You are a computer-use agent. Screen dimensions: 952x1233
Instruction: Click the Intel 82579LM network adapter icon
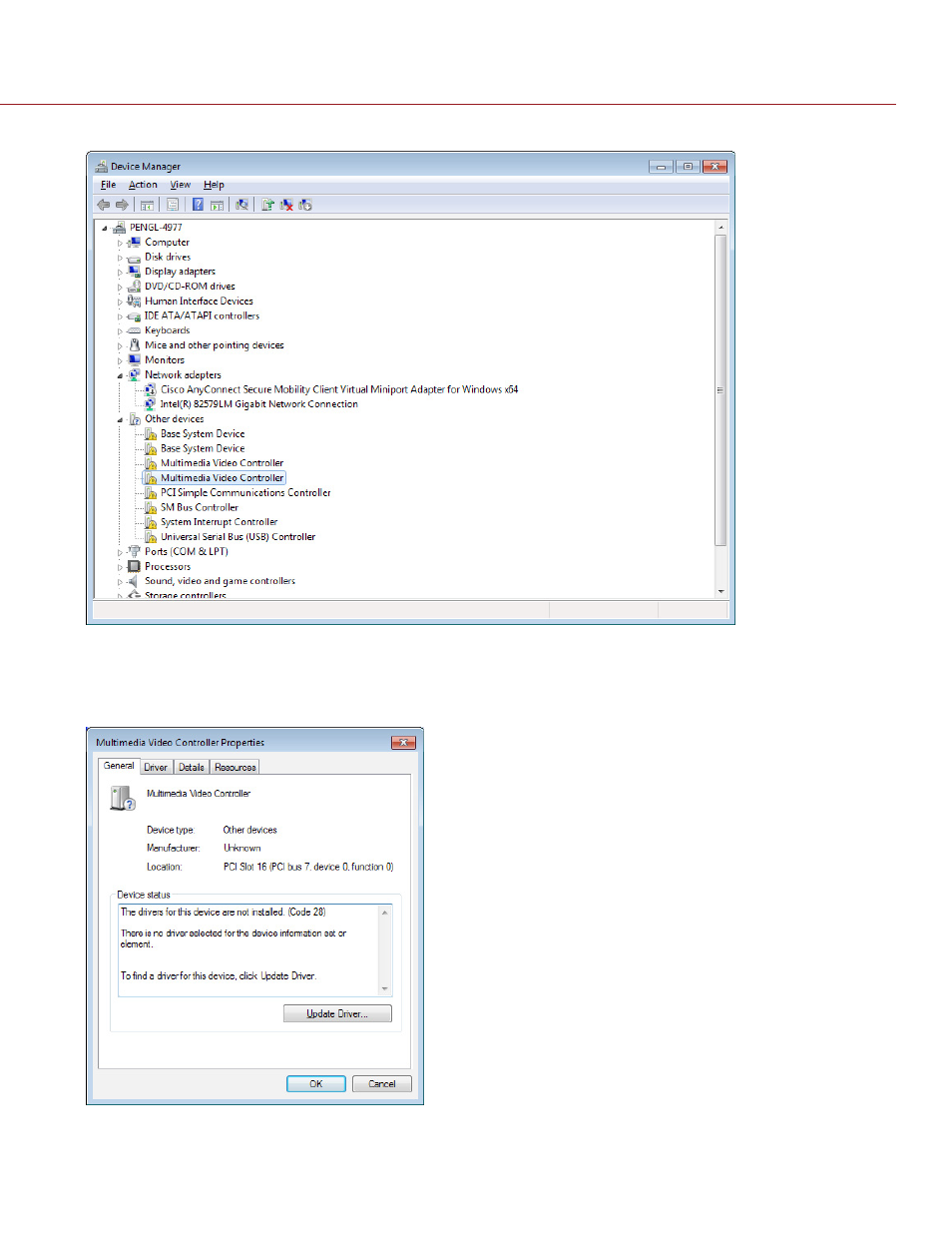[x=151, y=404]
